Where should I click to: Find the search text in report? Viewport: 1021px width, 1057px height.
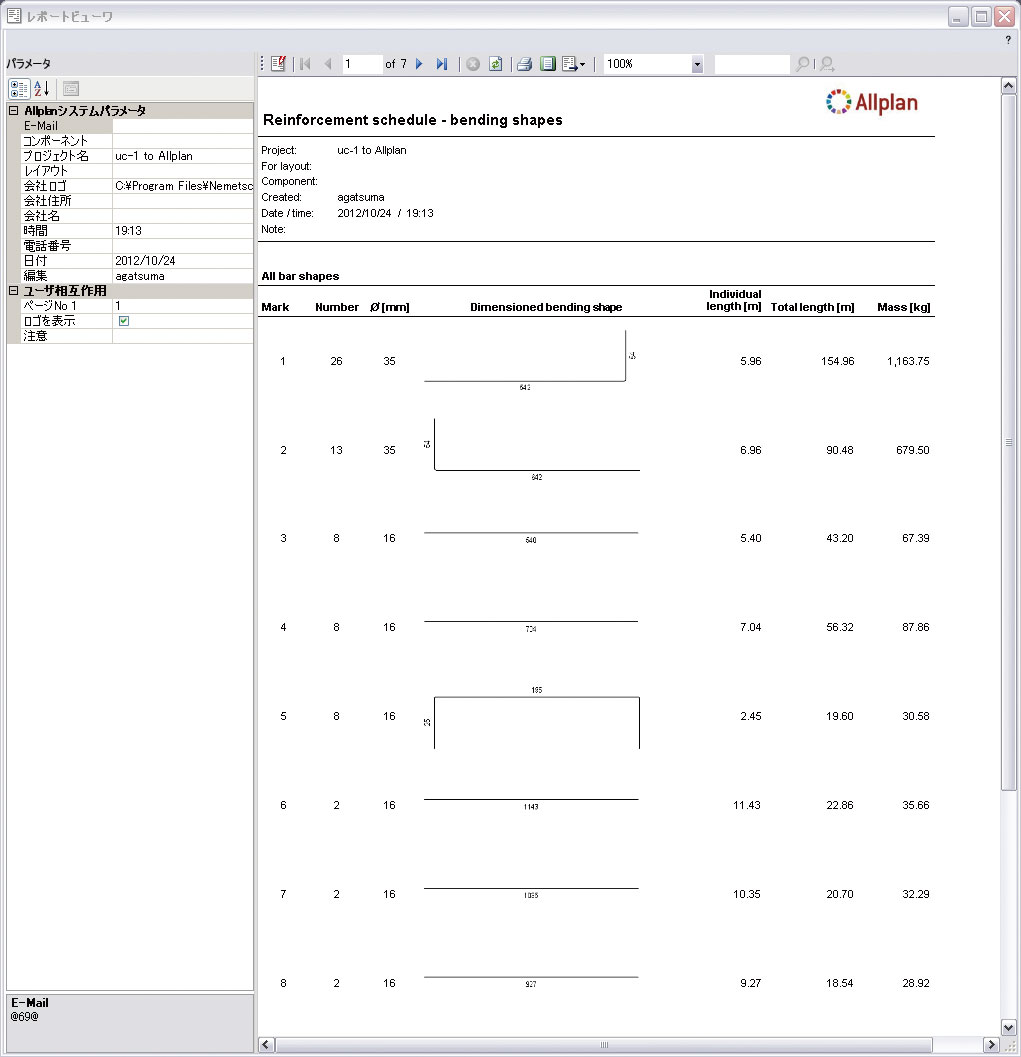point(802,64)
